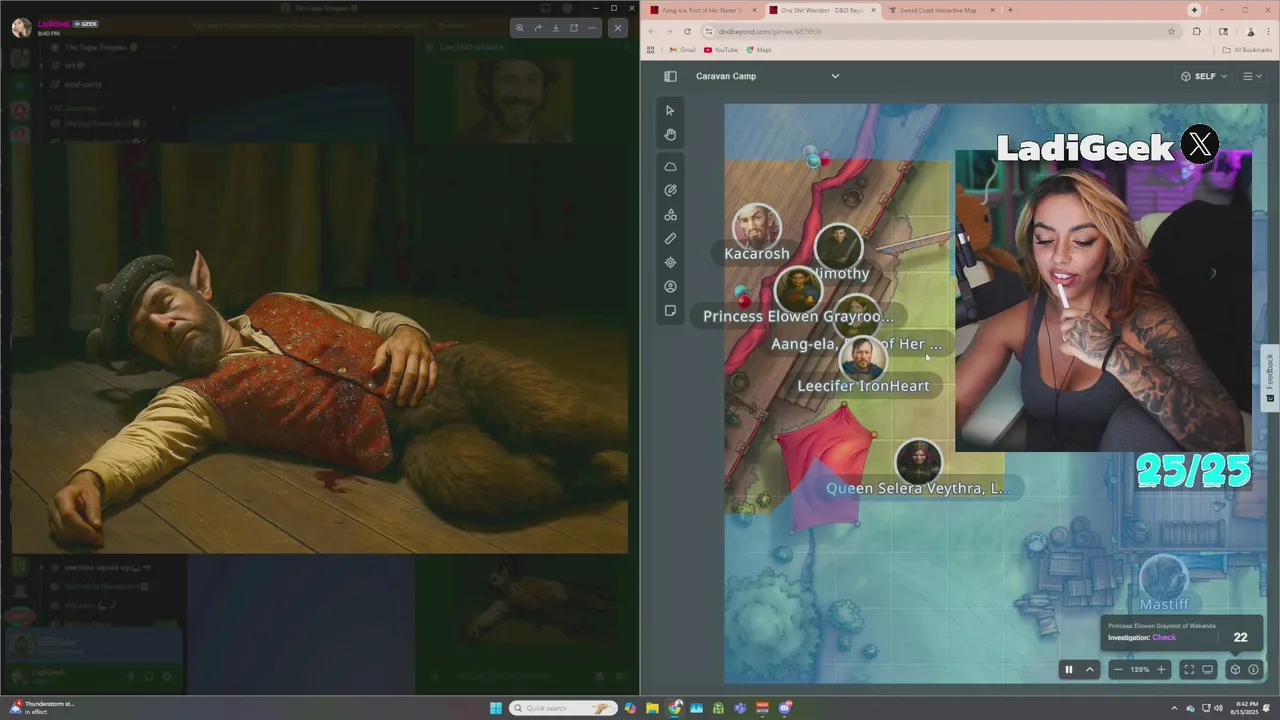The image size is (1280, 720).
Task: Open the notes tool in map toolbar
Action: pos(670,311)
